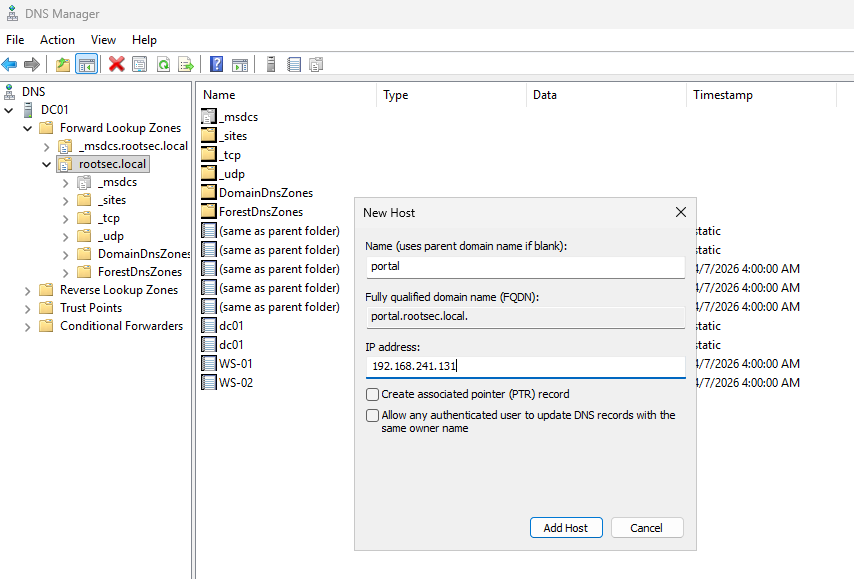The image size is (854, 579).
Task: Click the ForestDnsZones folder icon in record list
Action: (x=209, y=211)
